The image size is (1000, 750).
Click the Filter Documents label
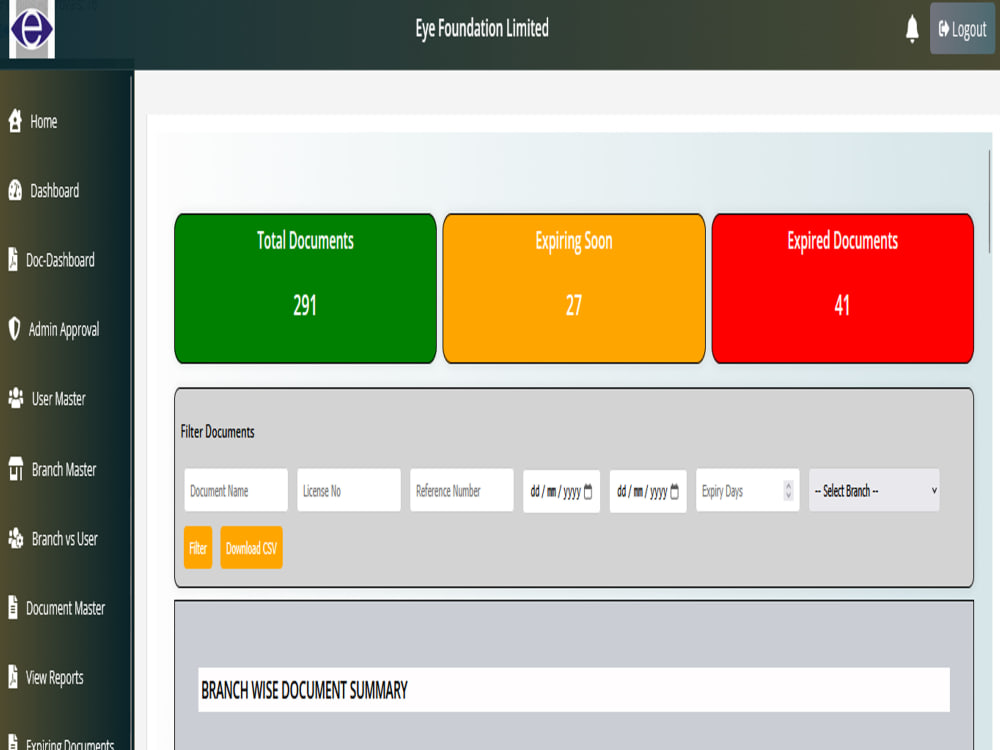217,432
